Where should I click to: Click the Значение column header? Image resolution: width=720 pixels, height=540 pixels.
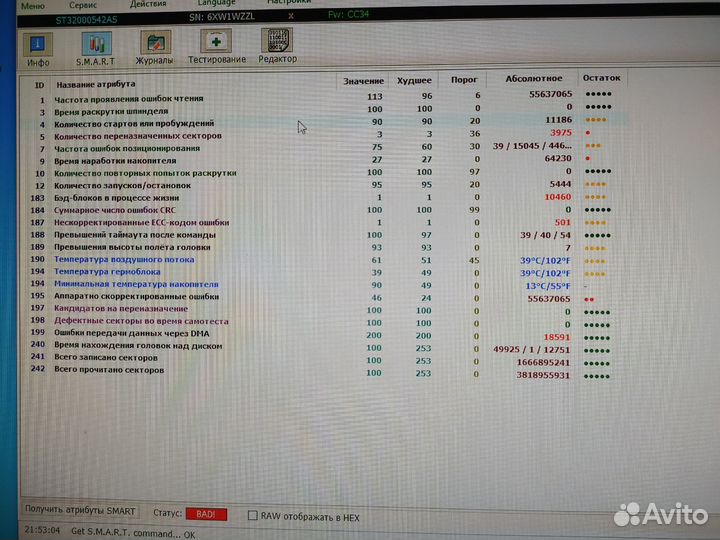363,81
